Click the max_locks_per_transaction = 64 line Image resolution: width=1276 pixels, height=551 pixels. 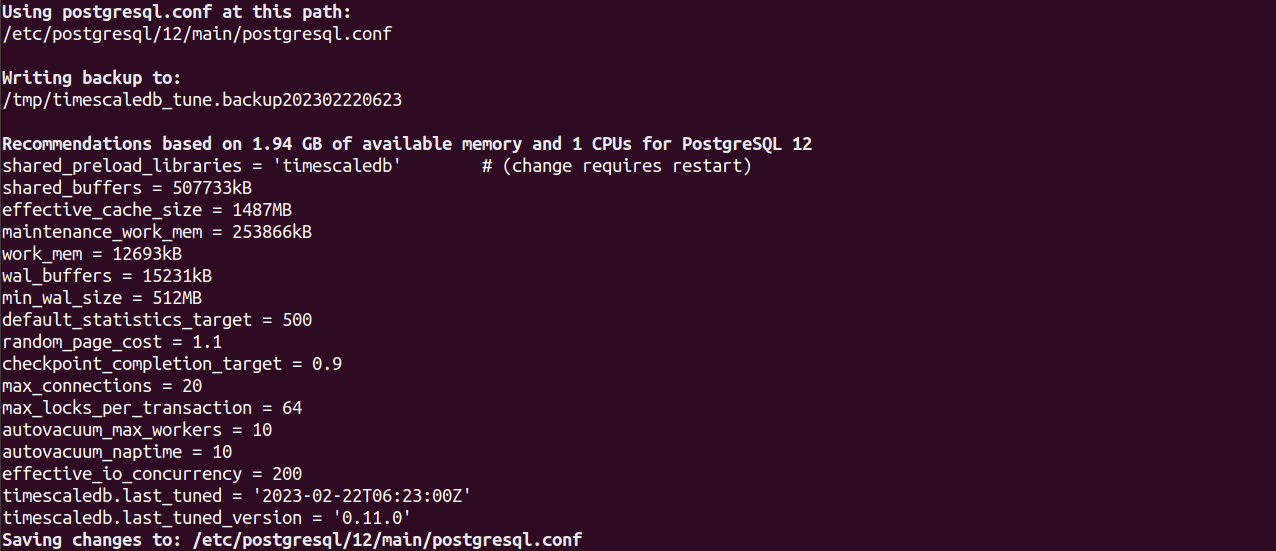click(152, 408)
